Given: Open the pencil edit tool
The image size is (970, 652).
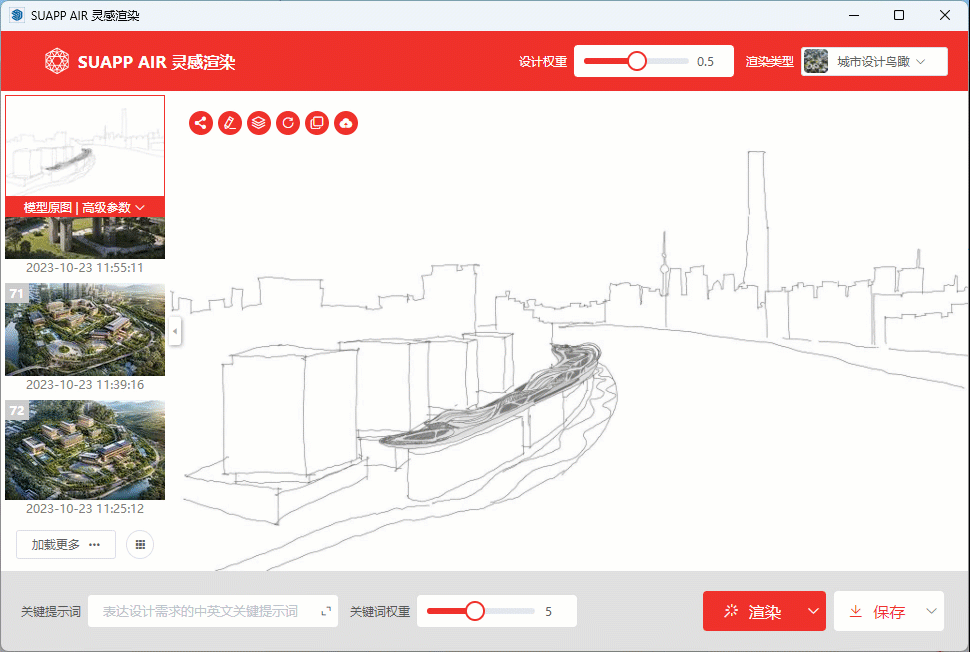Looking at the screenshot, I should tap(230, 123).
